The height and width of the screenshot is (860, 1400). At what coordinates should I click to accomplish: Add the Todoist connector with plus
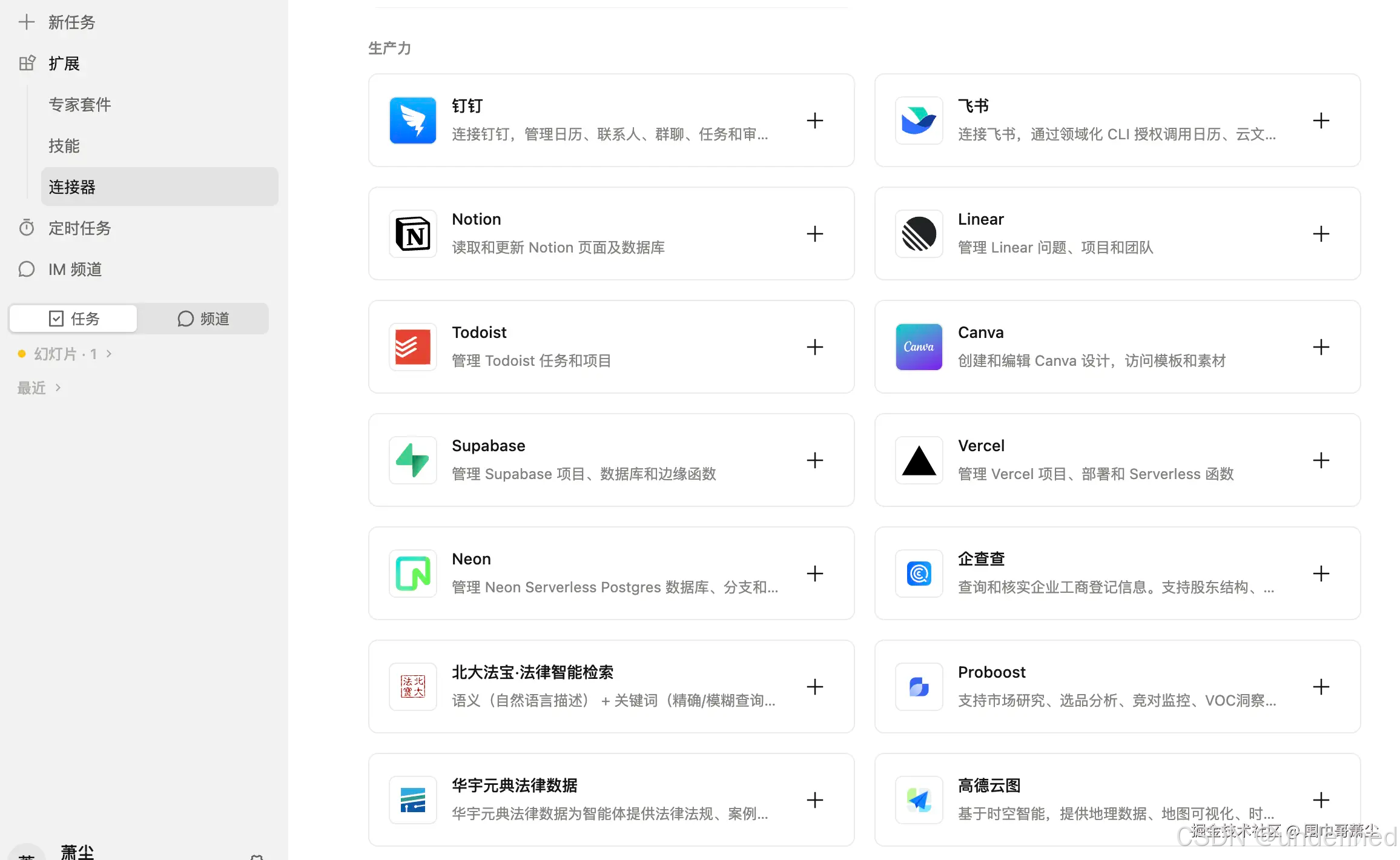[815, 347]
